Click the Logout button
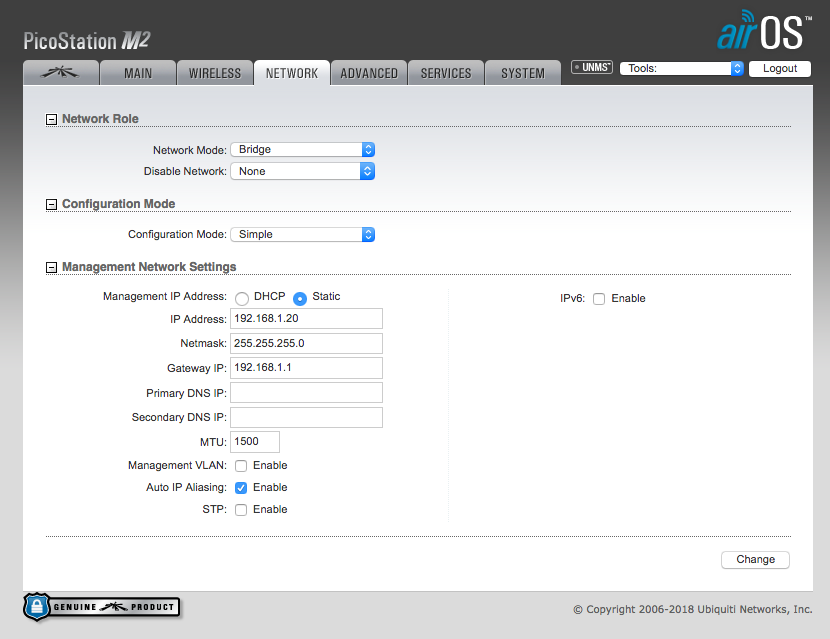 780,68
